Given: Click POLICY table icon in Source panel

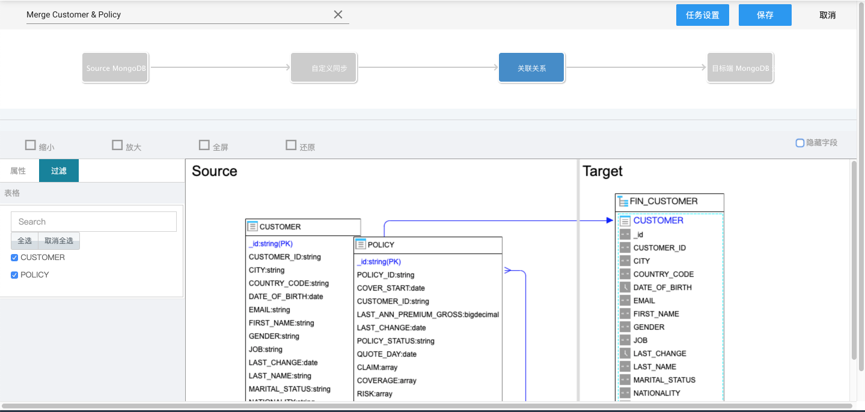Looking at the screenshot, I should point(361,244).
